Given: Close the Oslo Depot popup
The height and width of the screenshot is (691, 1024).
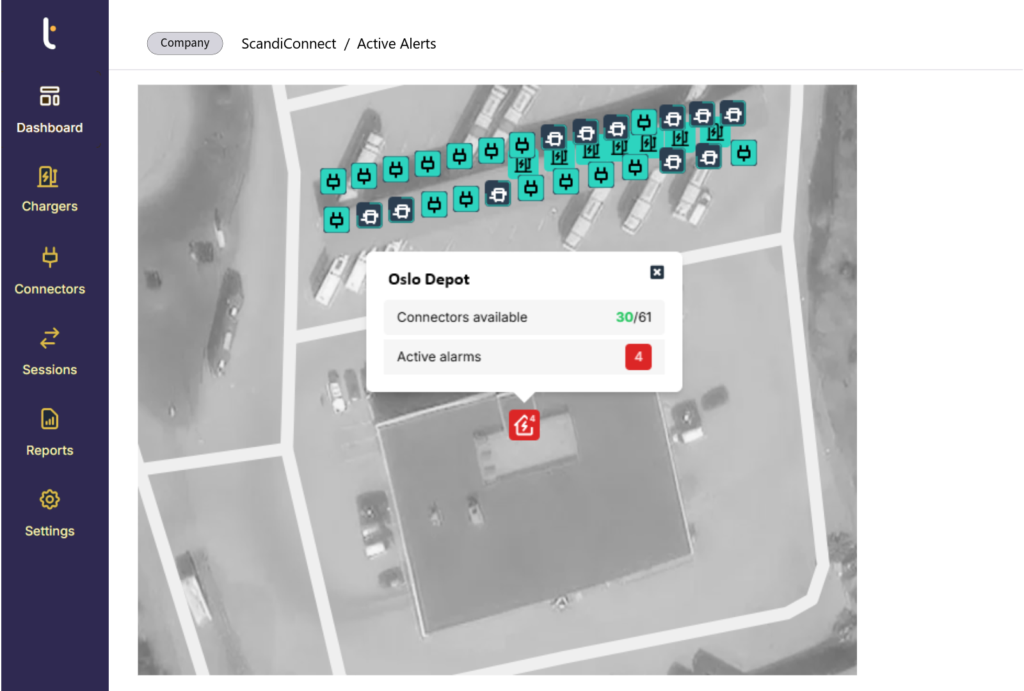Looking at the screenshot, I should point(657,272).
